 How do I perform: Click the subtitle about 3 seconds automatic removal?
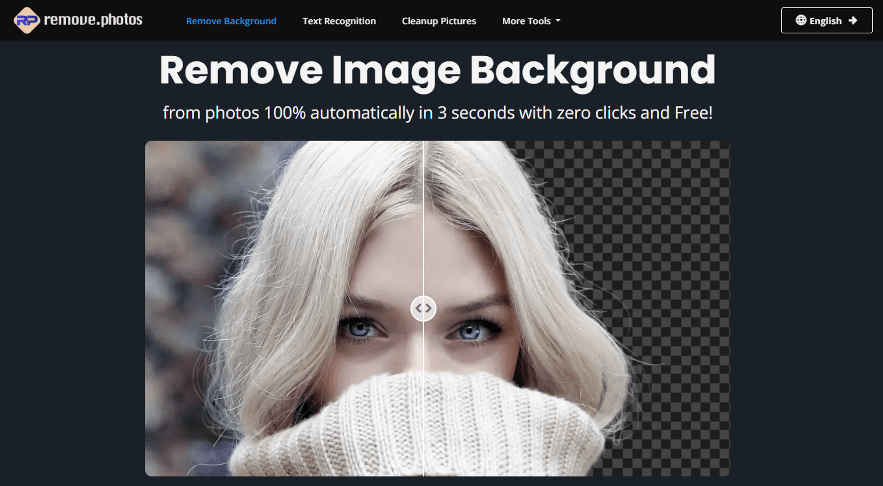click(x=437, y=113)
